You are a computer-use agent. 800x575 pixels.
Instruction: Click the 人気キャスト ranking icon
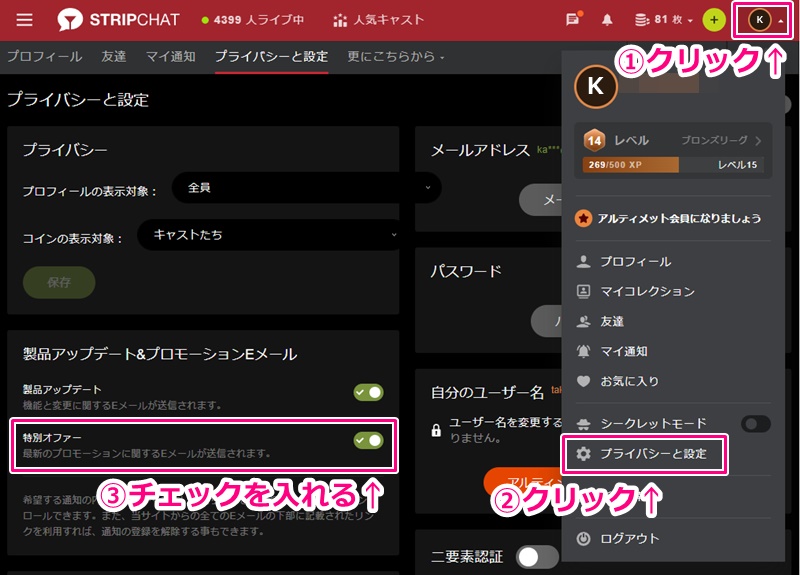point(340,20)
